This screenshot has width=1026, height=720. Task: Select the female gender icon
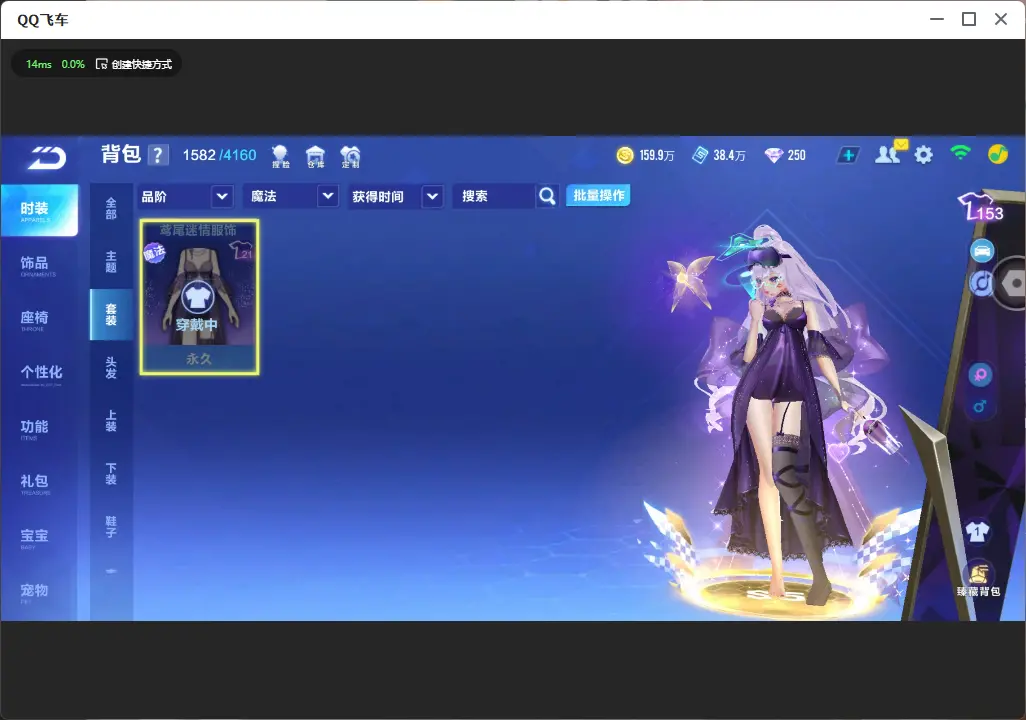pyautogui.click(x=980, y=375)
